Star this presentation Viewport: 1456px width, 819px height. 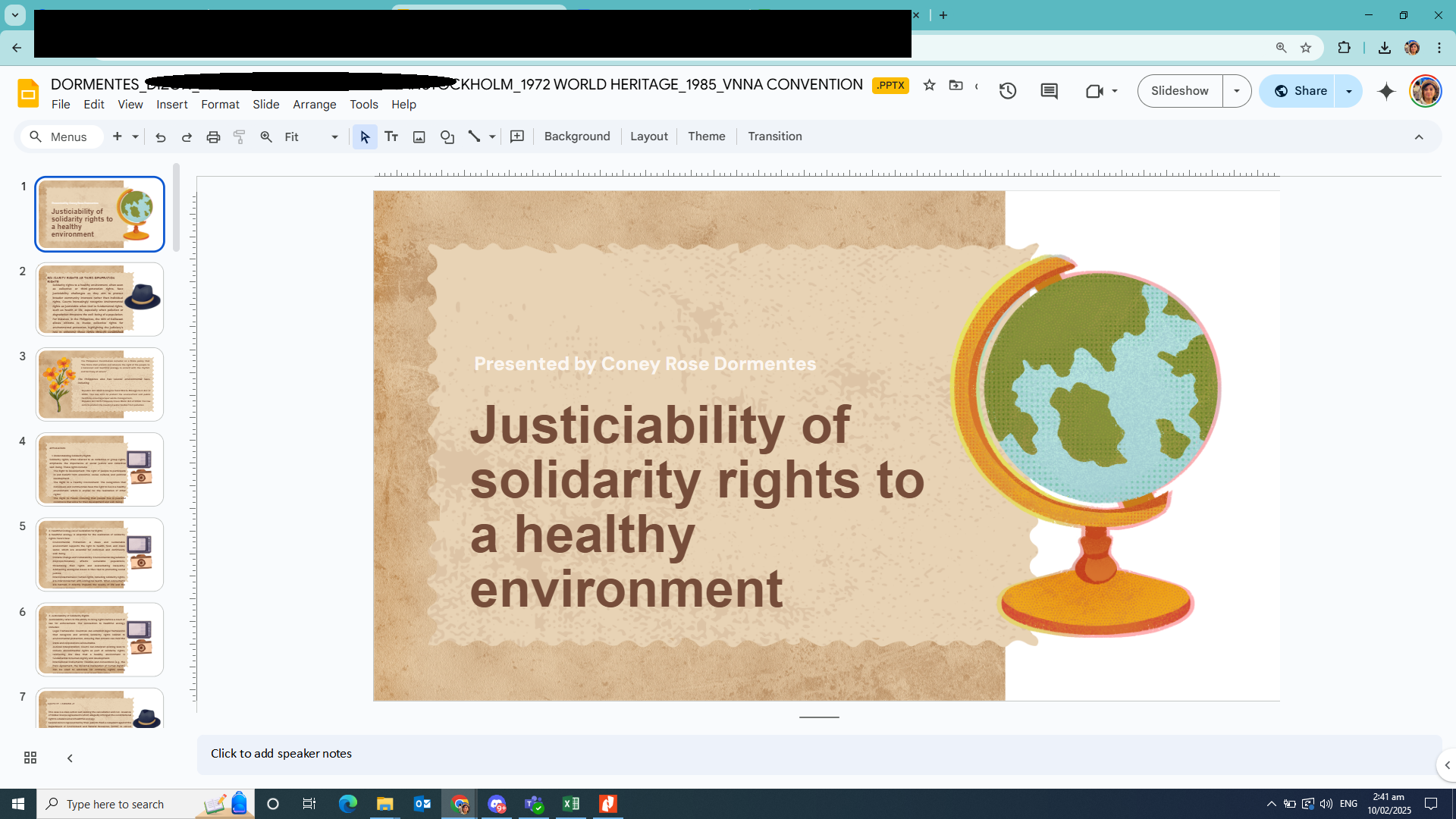[x=930, y=86]
